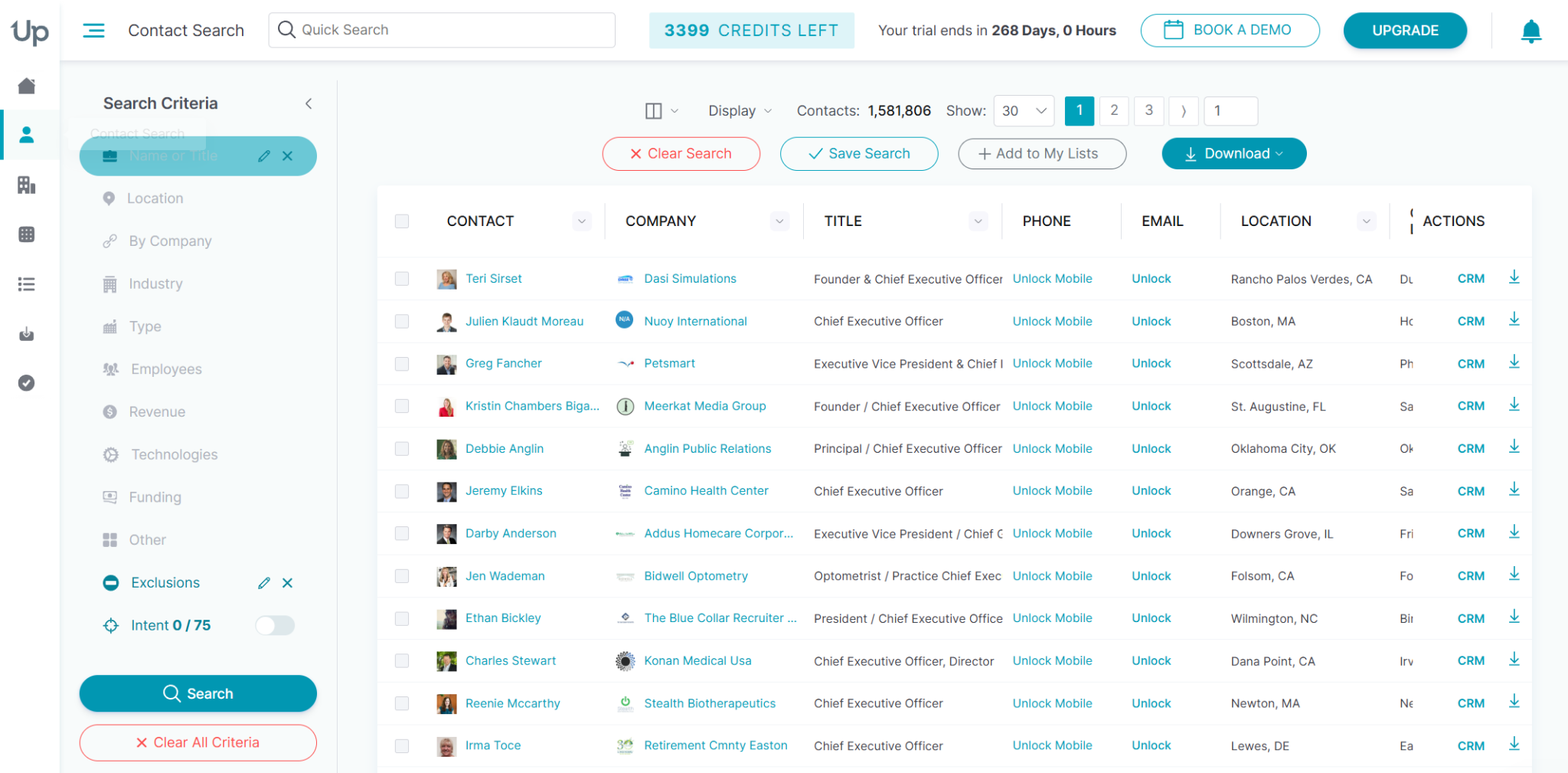Click the notification bell icon
Screen dimensions: 1568x773
[1530, 31]
